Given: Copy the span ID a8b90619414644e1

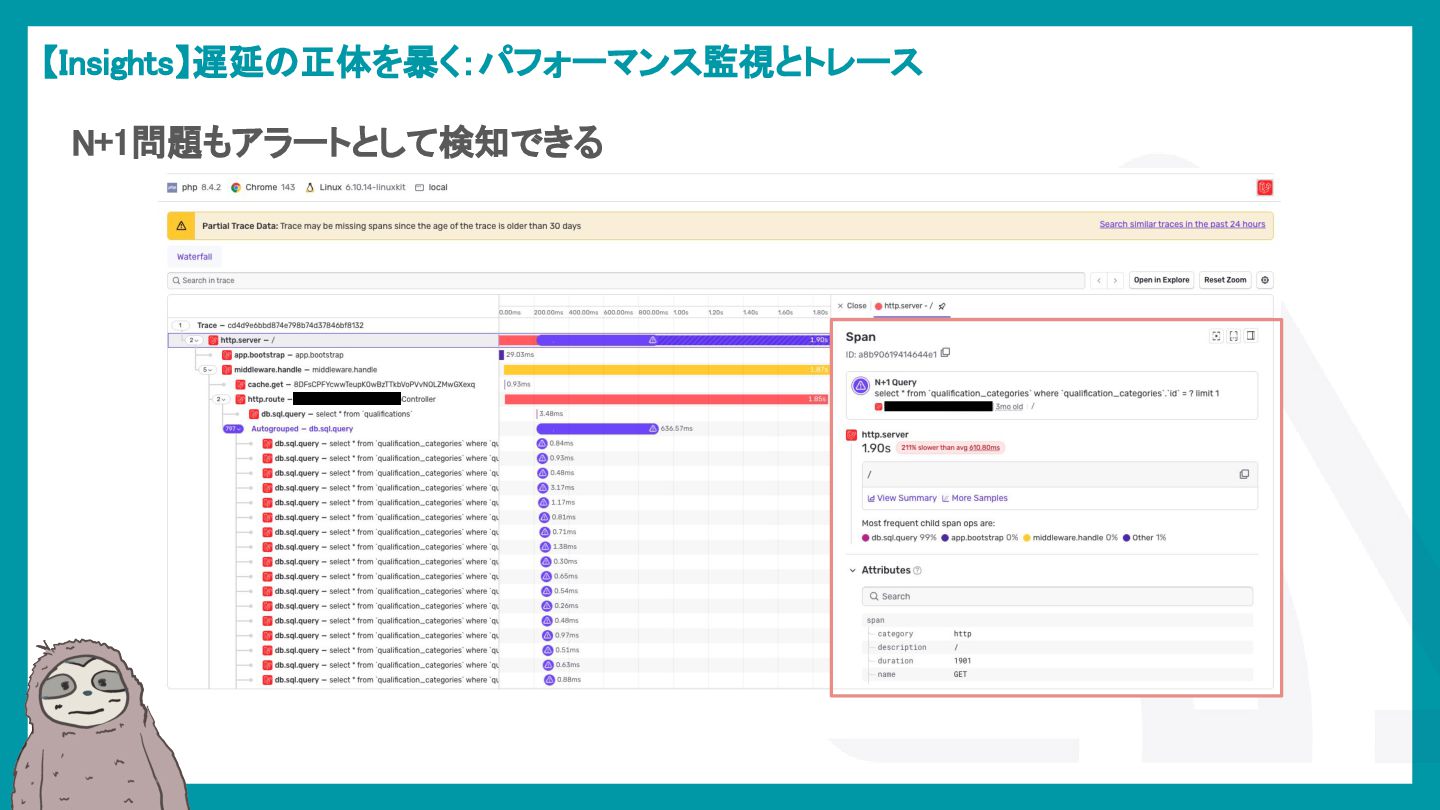Looking at the screenshot, I should pyautogui.click(x=946, y=353).
